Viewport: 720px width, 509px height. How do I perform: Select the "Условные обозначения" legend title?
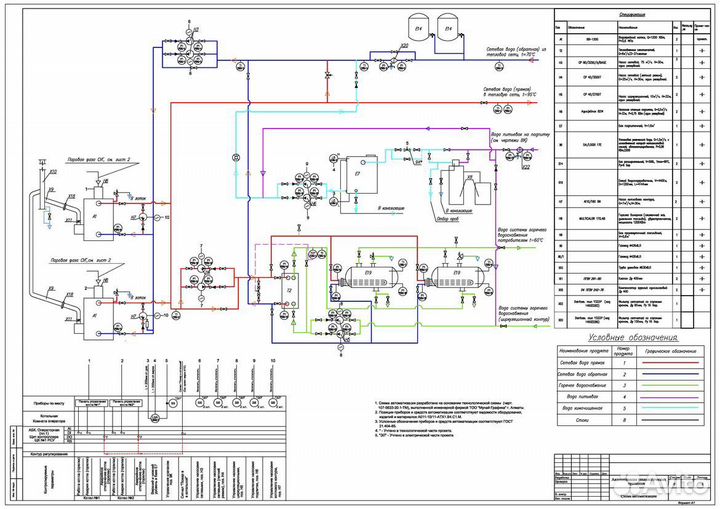pos(630,339)
